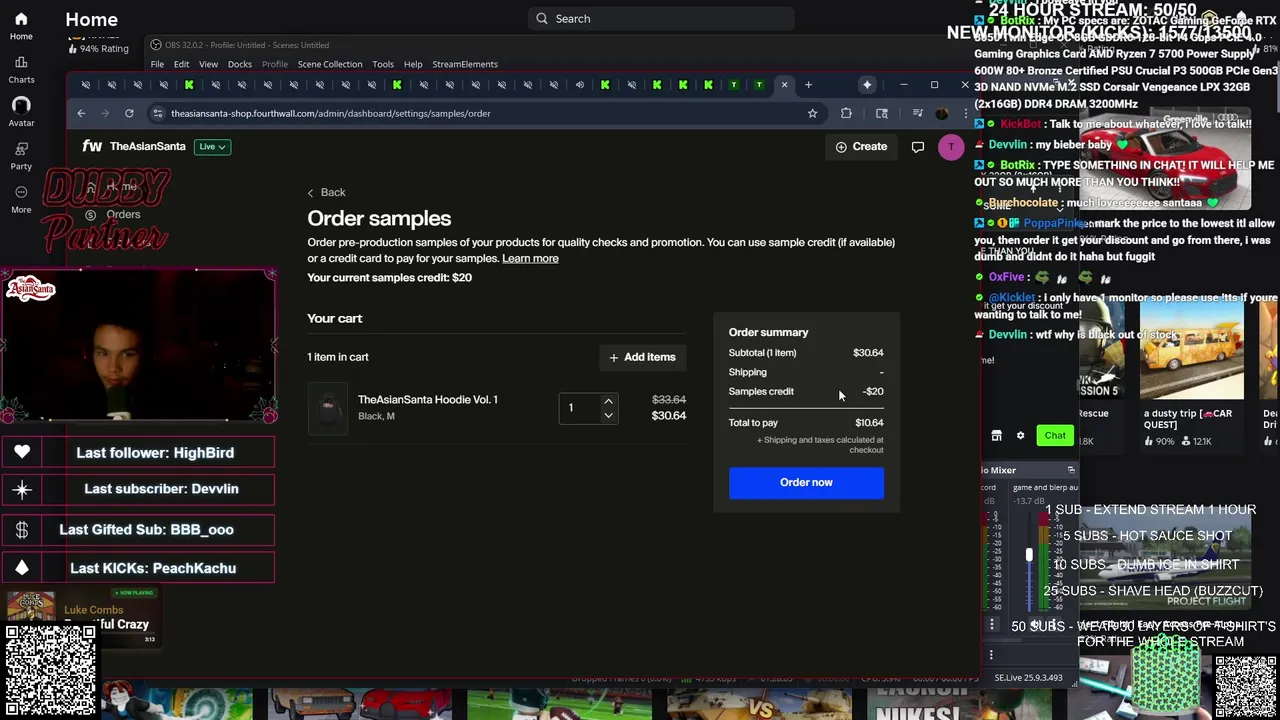Open the OBS Help menu
Image resolution: width=1280 pixels, height=720 pixels.
[413, 64]
